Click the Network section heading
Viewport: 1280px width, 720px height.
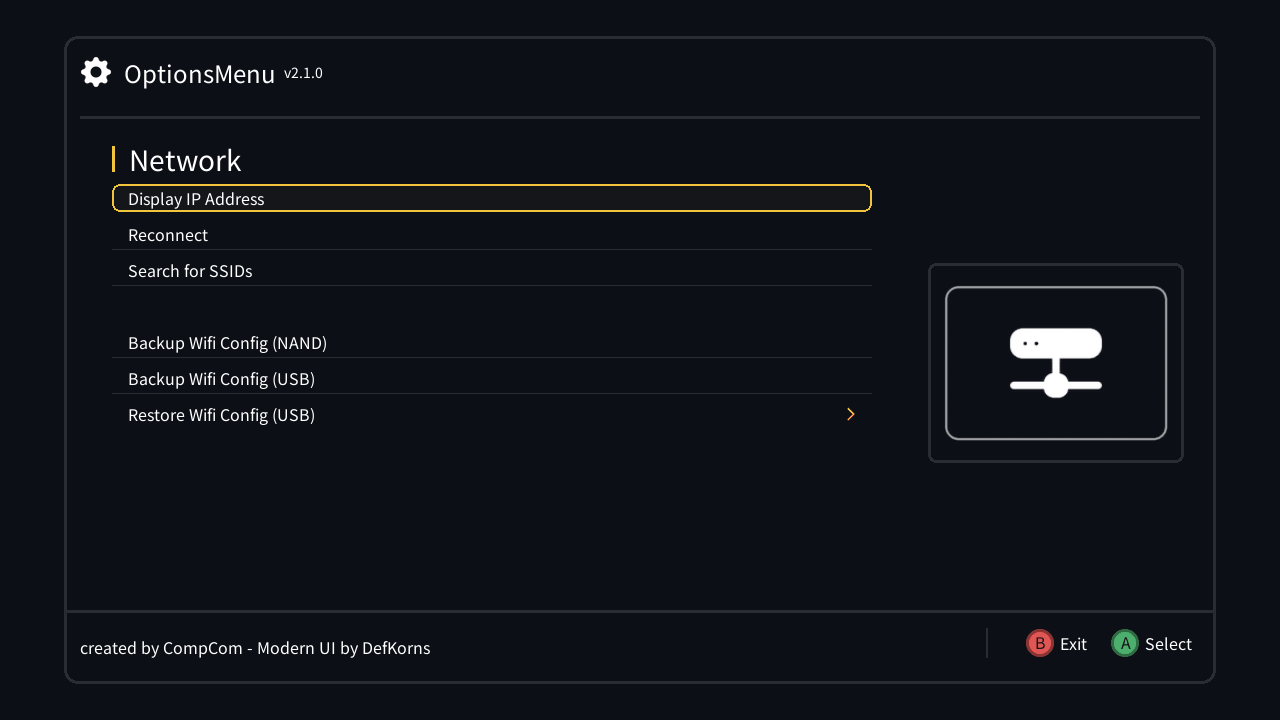point(185,160)
